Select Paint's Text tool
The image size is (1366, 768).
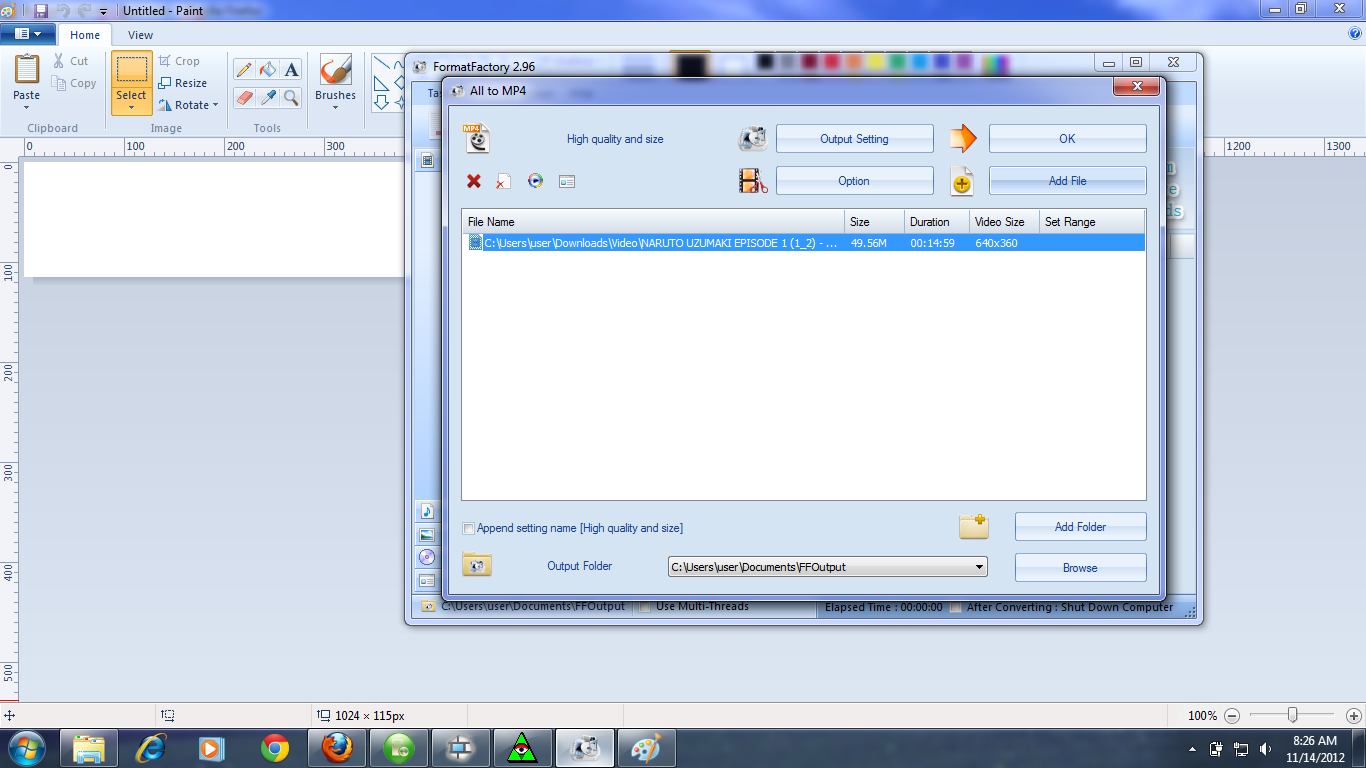point(291,69)
